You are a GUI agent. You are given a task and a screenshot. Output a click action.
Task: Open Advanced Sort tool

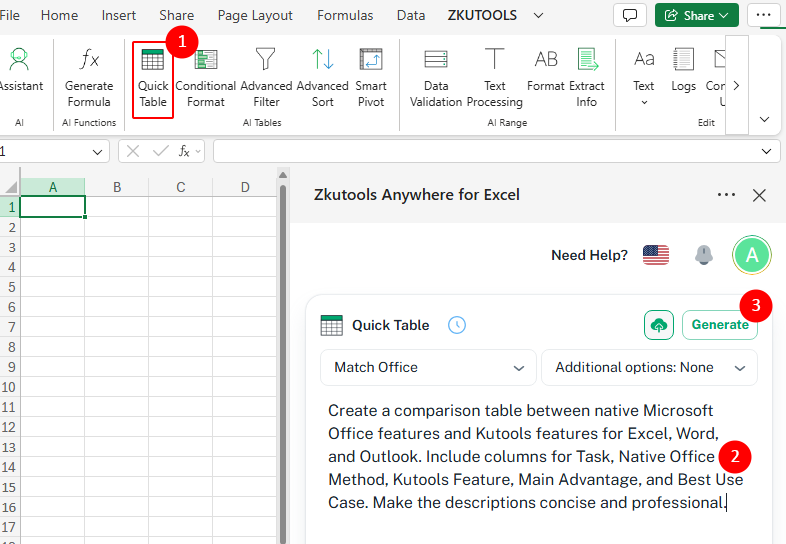pyautogui.click(x=322, y=79)
